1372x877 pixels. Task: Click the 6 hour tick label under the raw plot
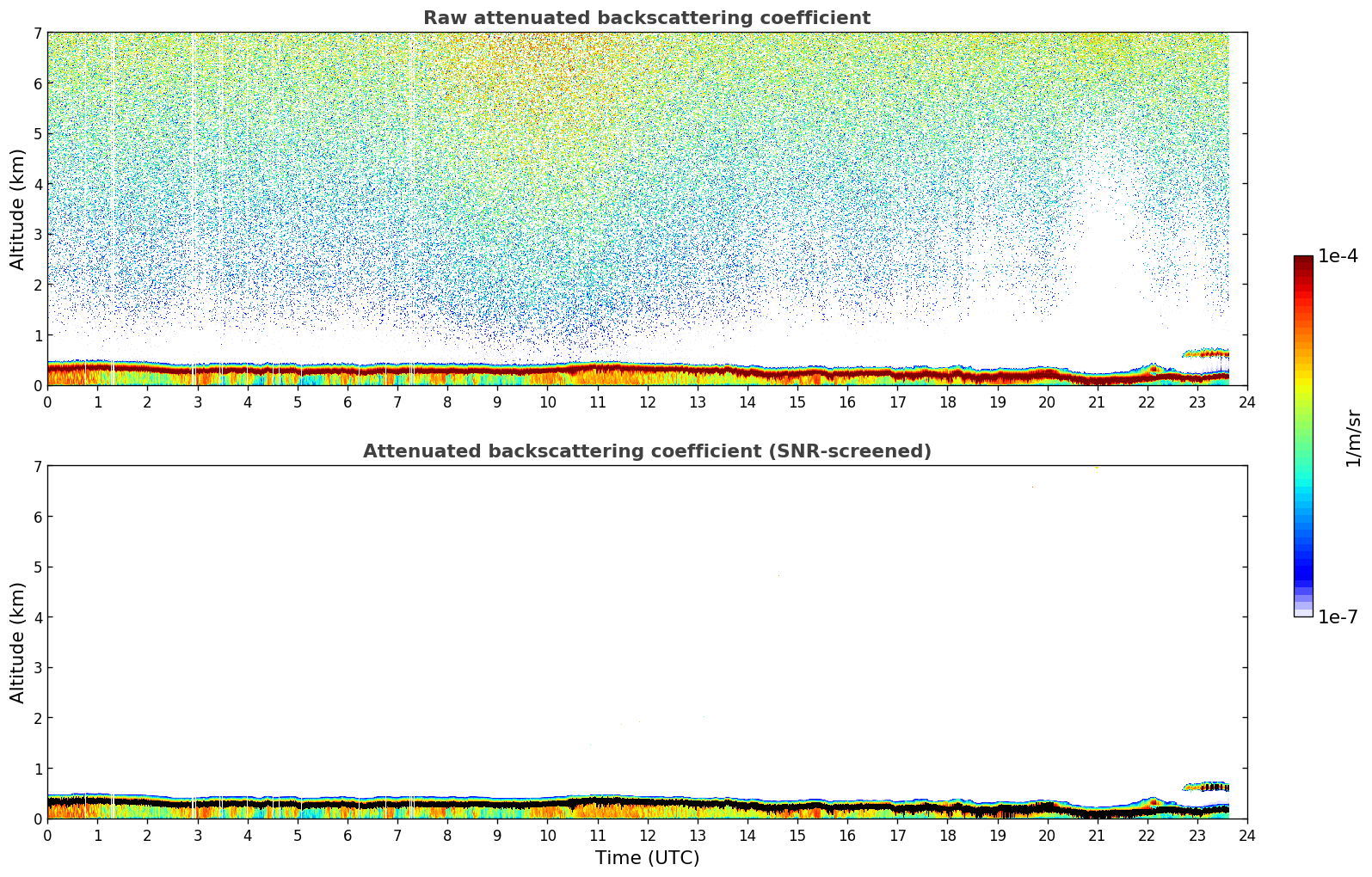click(x=348, y=402)
